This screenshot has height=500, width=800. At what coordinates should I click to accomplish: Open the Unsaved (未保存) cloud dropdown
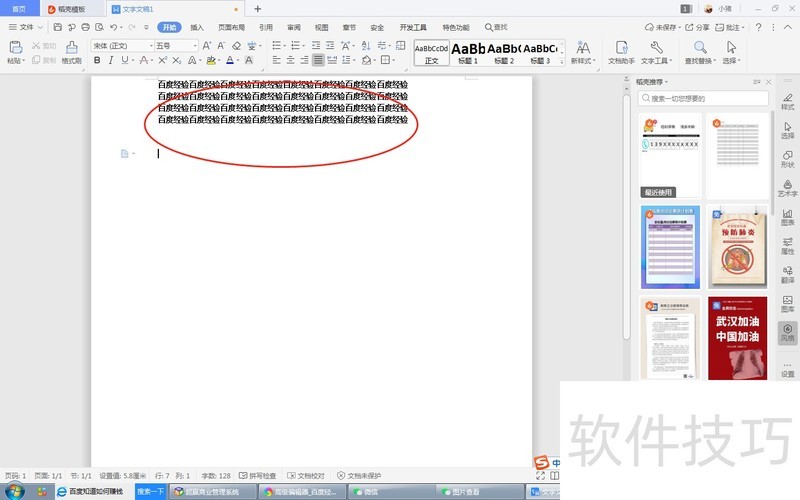point(663,27)
